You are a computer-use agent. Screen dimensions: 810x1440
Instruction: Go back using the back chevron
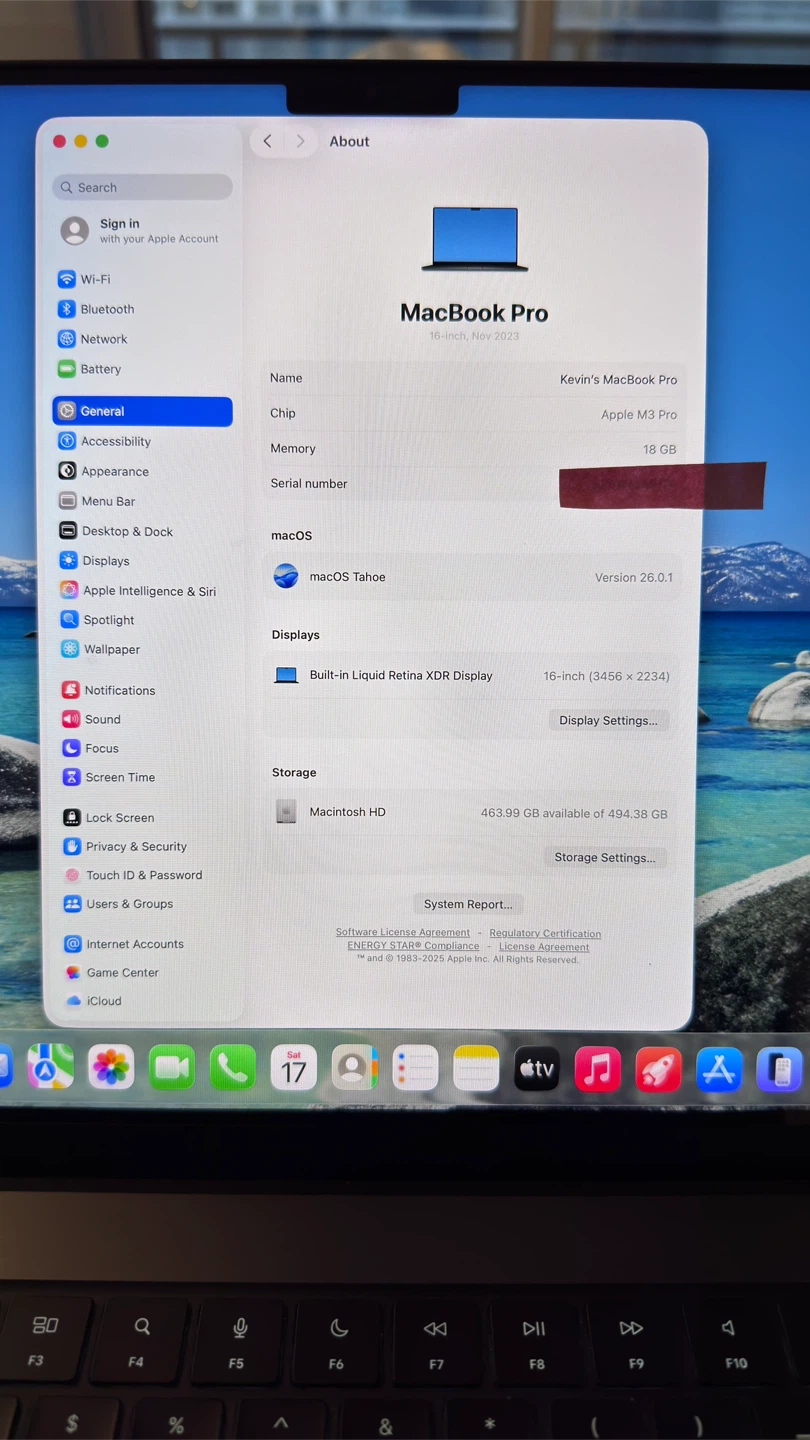pos(267,141)
